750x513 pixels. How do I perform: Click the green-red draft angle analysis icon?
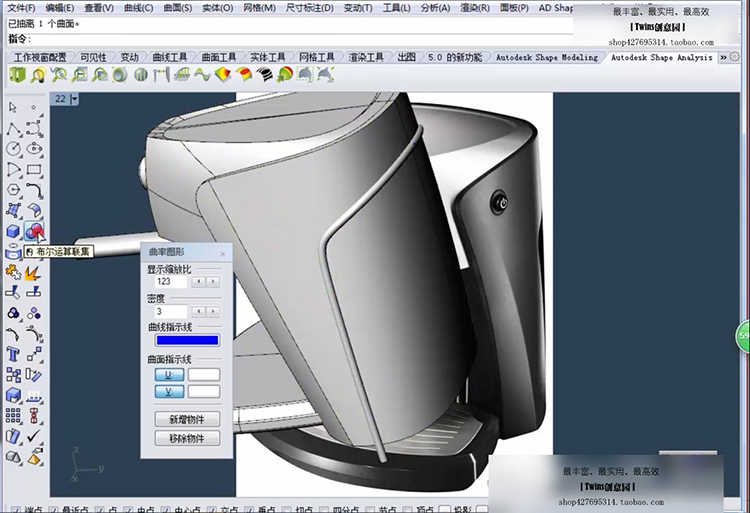285,75
